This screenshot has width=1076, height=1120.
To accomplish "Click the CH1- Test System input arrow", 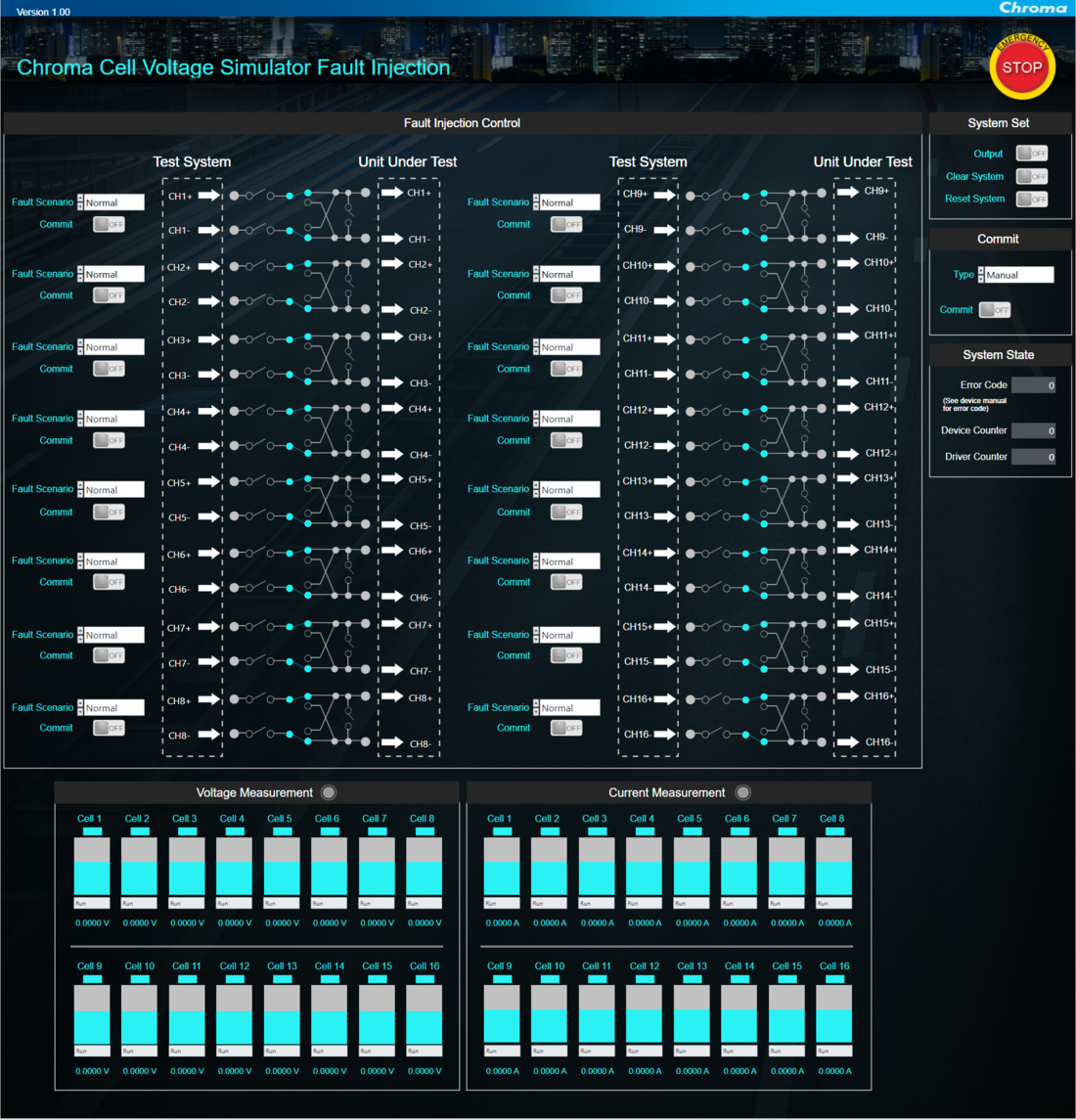I will coord(209,230).
